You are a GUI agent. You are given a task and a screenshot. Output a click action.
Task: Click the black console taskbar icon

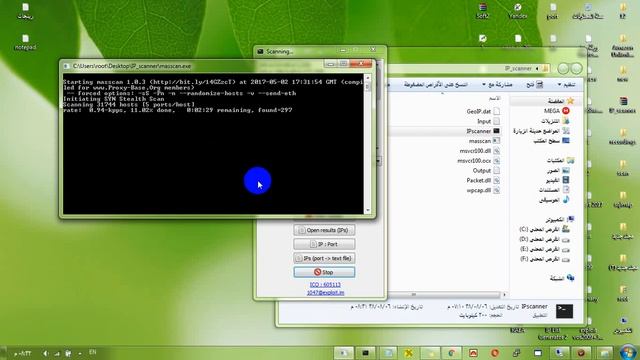[365, 353]
